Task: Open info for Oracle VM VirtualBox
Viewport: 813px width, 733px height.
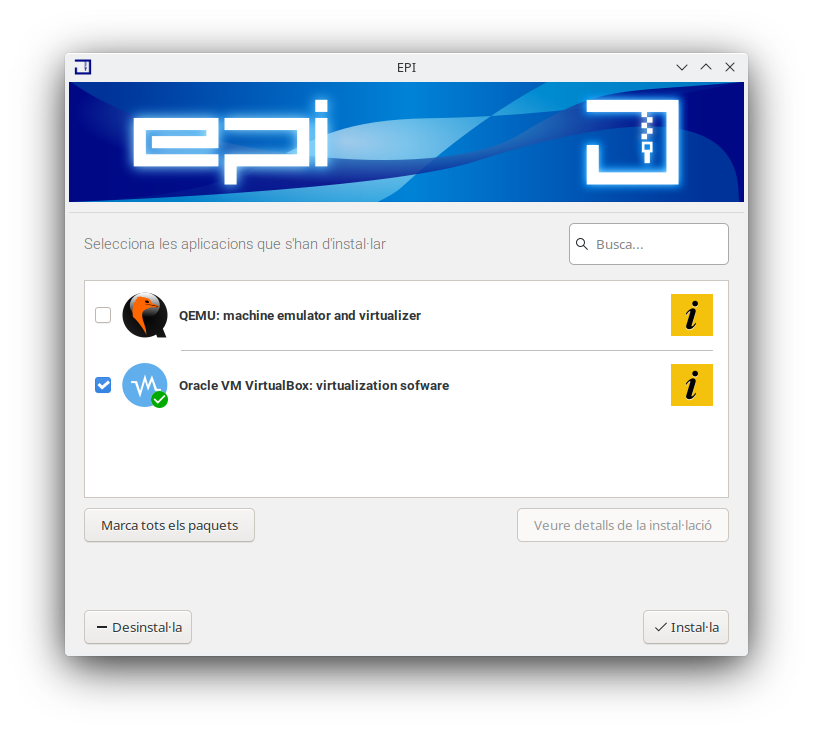Action: [x=691, y=385]
